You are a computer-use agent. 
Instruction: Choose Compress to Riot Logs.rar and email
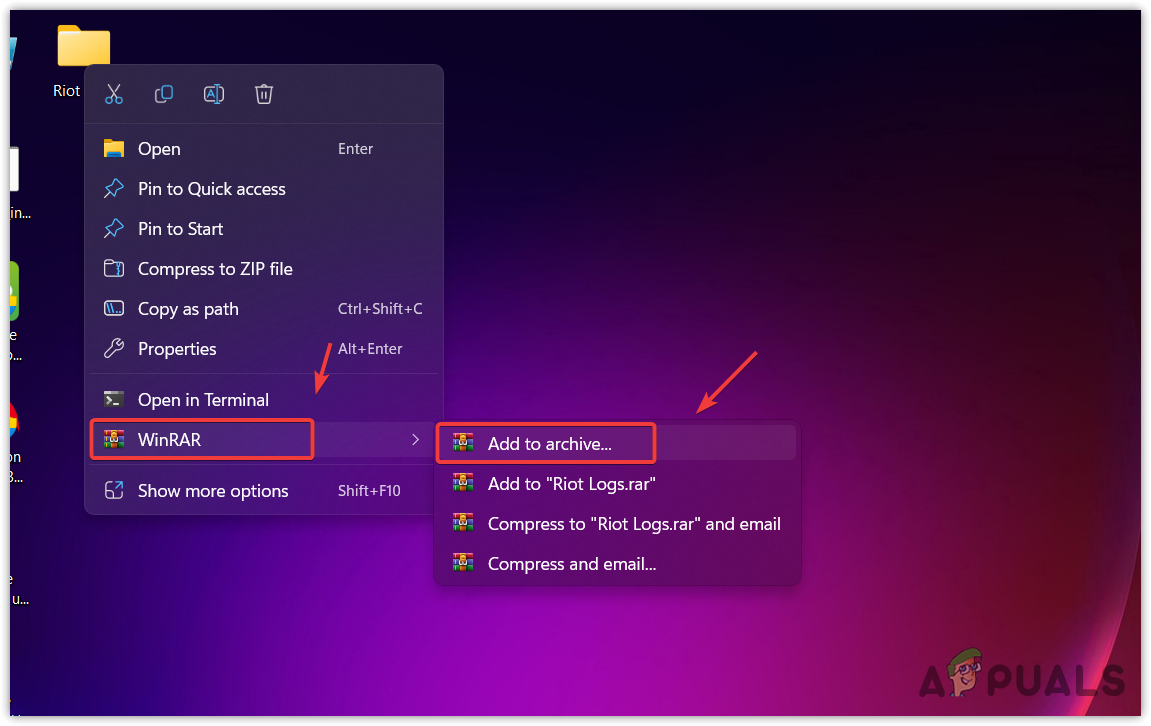633,523
